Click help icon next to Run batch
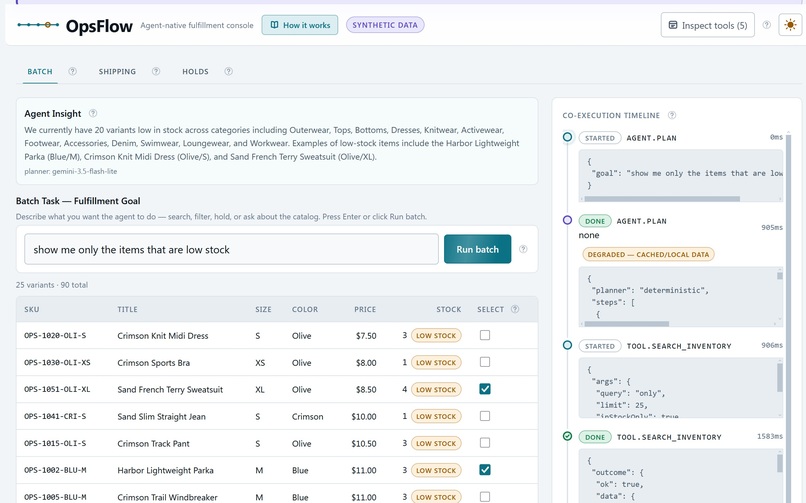 point(523,249)
